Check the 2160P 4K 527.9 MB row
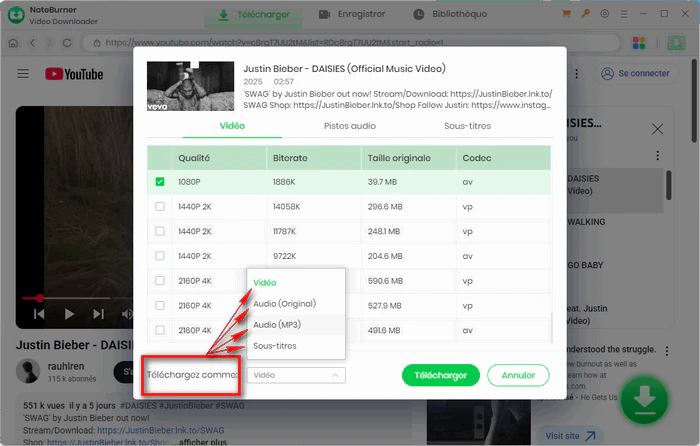This screenshot has width=700, height=446. pos(160,305)
